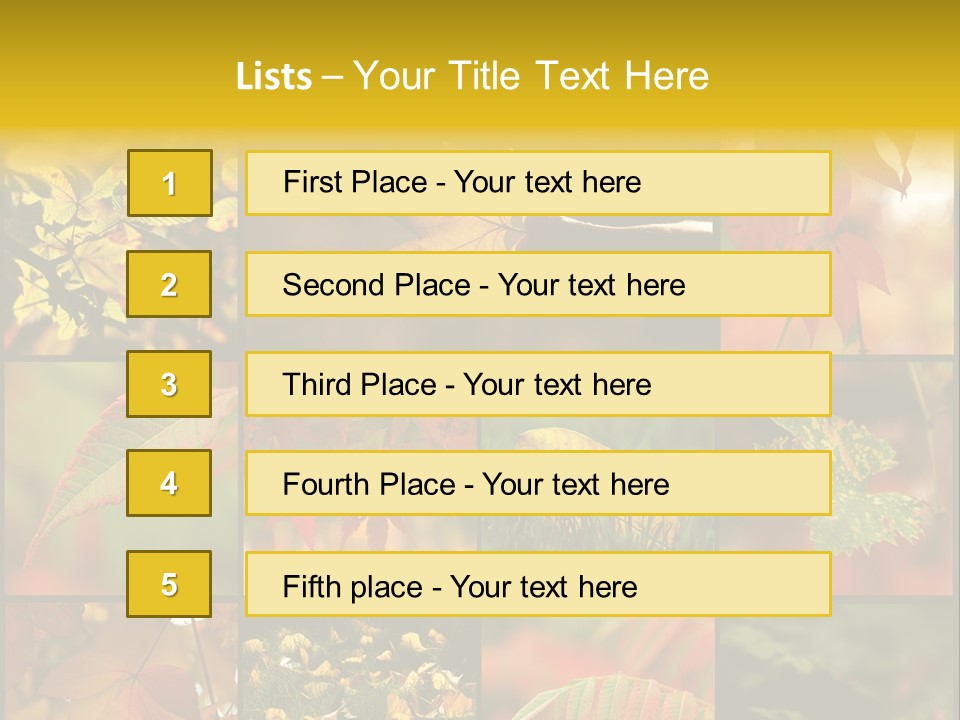Image resolution: width=960 pixels, height=720 pixels.
Task: Select the number 4 box
Action: pyautogui.click(x=169, y=483)
